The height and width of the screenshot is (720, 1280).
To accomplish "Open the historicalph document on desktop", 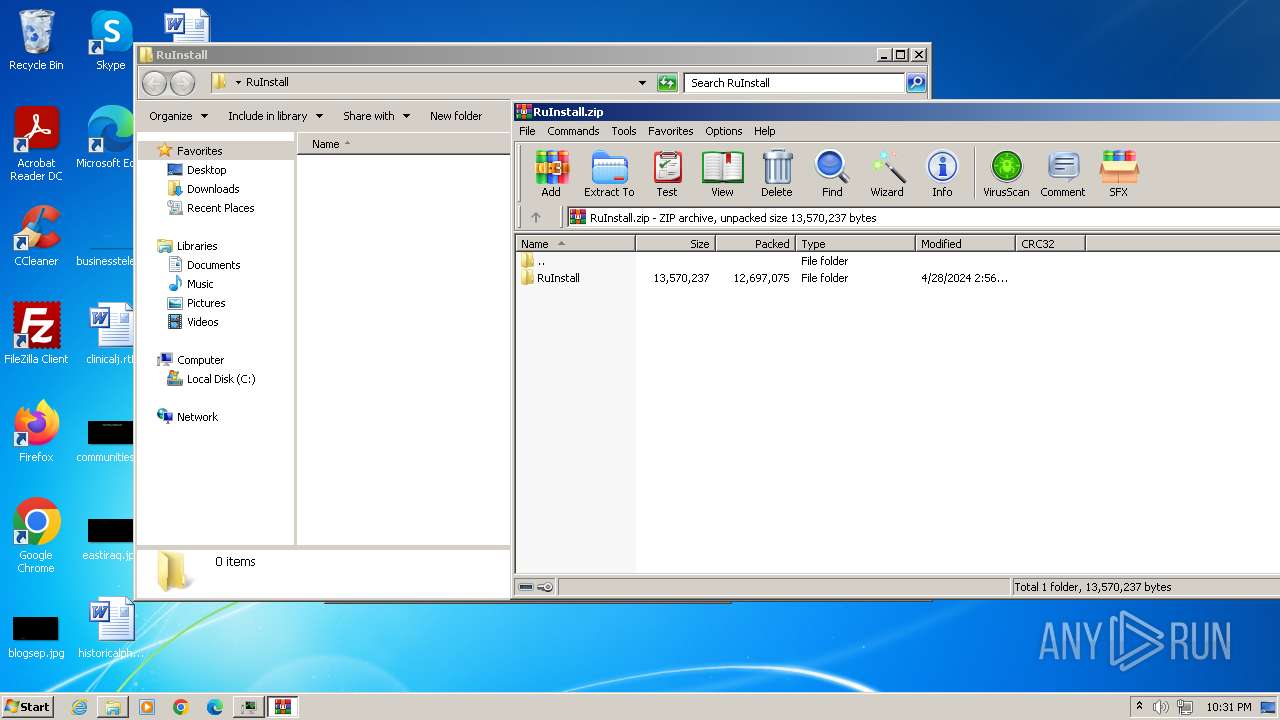I will tap(110, 627).
